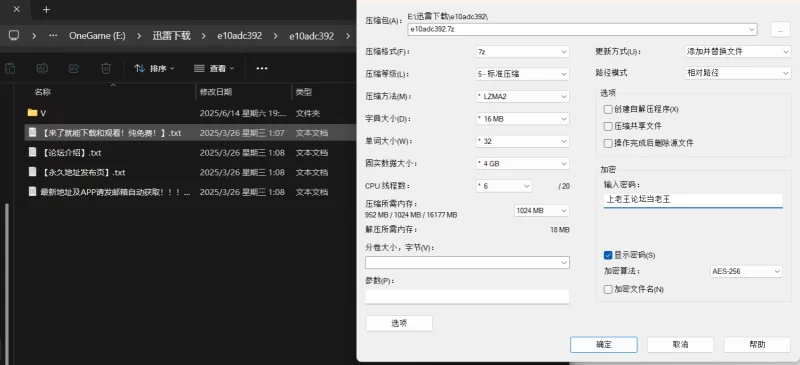This screenshot has height=365, width=800.
Task: Open the archive name e10adc392.7z combo box
Action: 582,29
